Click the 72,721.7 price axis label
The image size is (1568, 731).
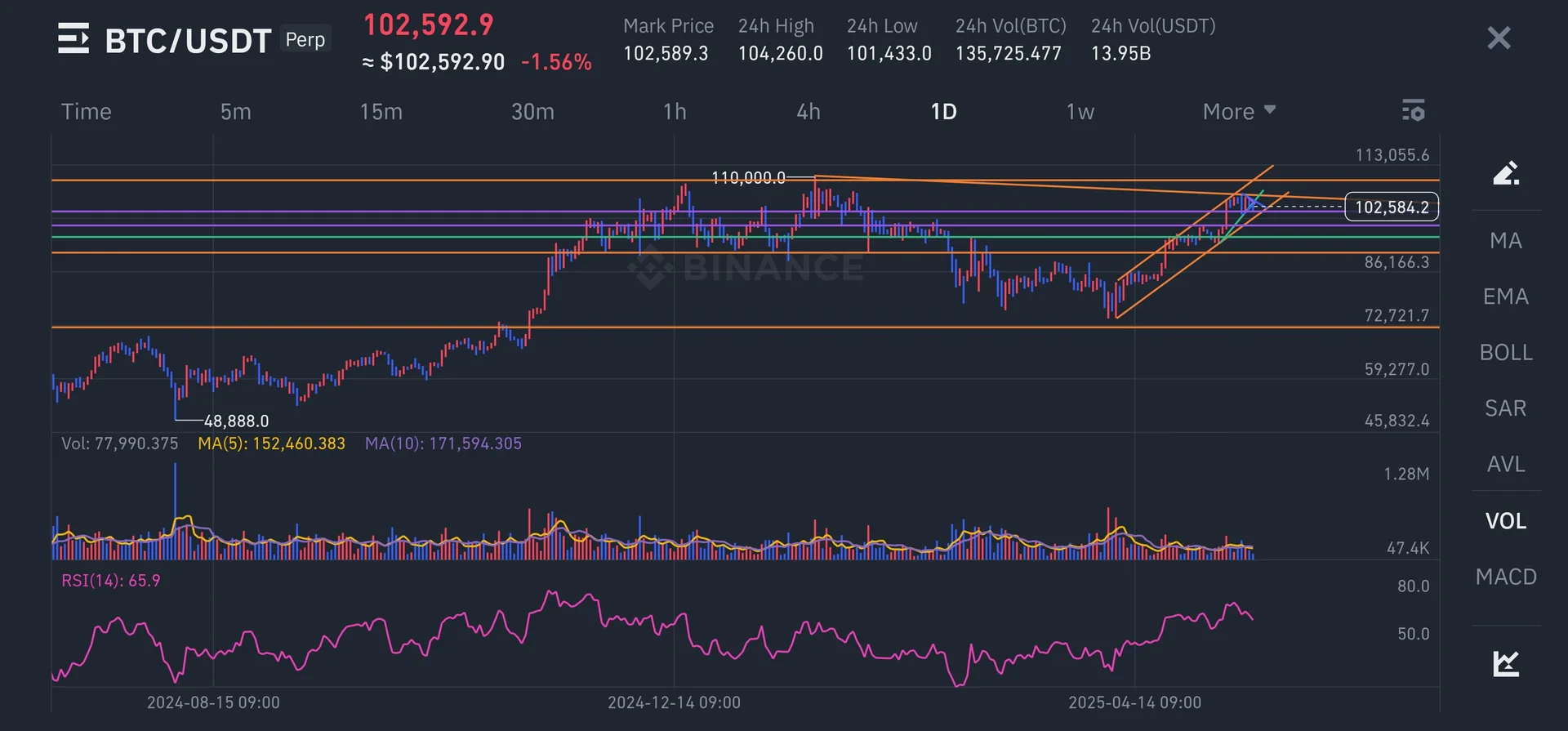1396,315
